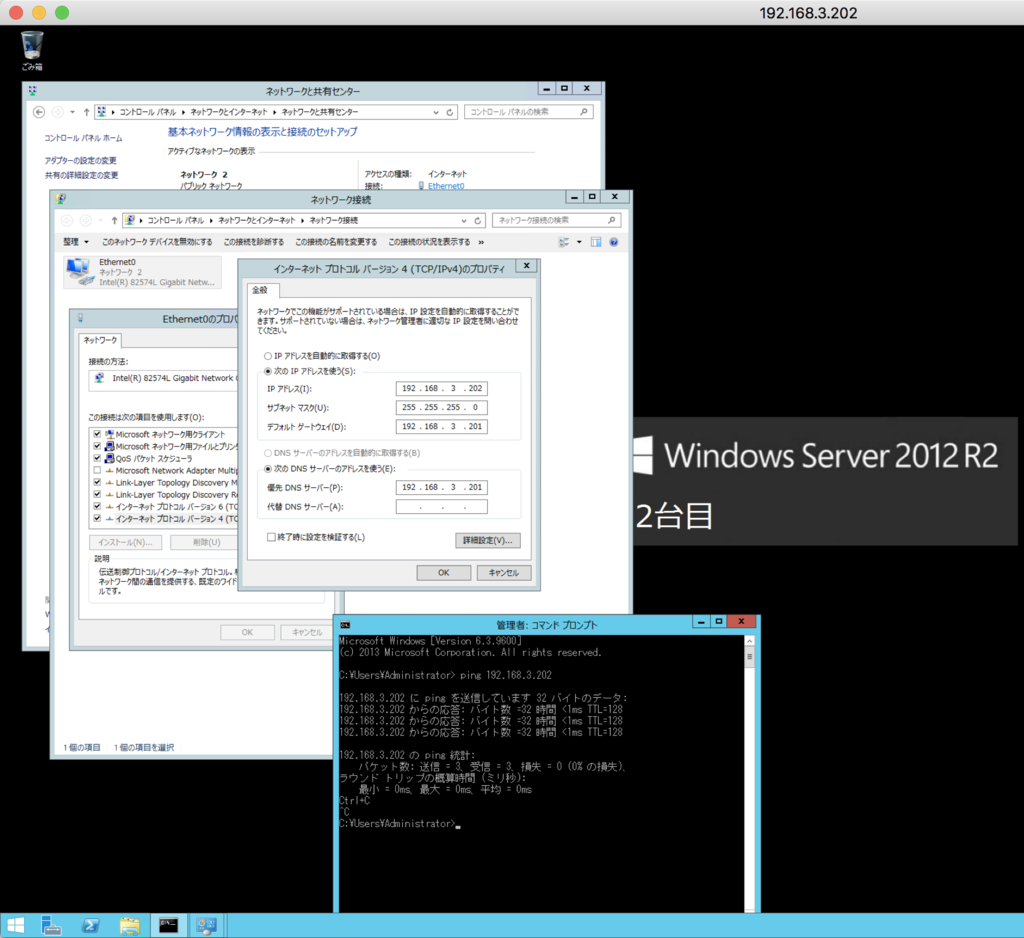The width and height of the screenshot is (1024, 938).
Task: Enable Microsoft Network Adapter Multiplexor checkbox
Action: point(97,470)
